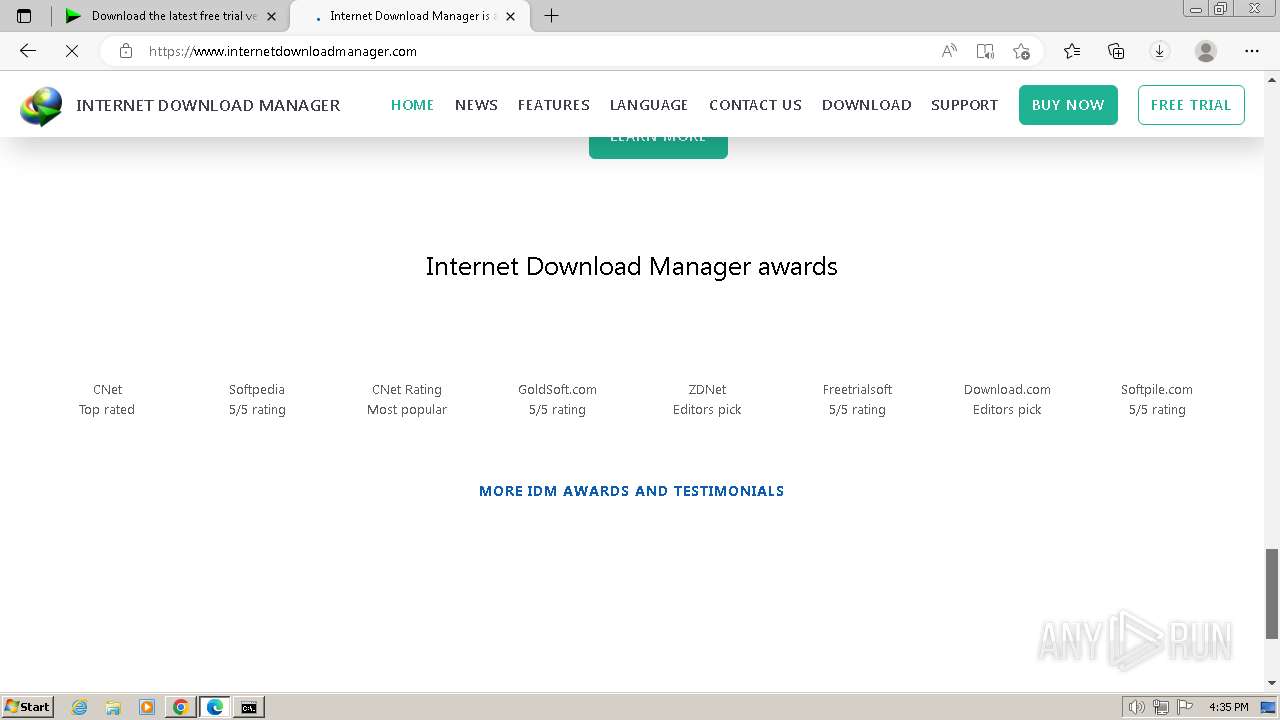Viewport: 1280px width, 720px height.
Task: Launch the media player taskbar icon
Action: pos(147,707)
